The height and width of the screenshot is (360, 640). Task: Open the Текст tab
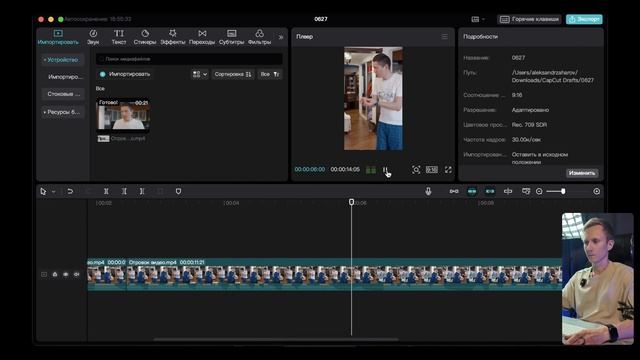point(119,37)
